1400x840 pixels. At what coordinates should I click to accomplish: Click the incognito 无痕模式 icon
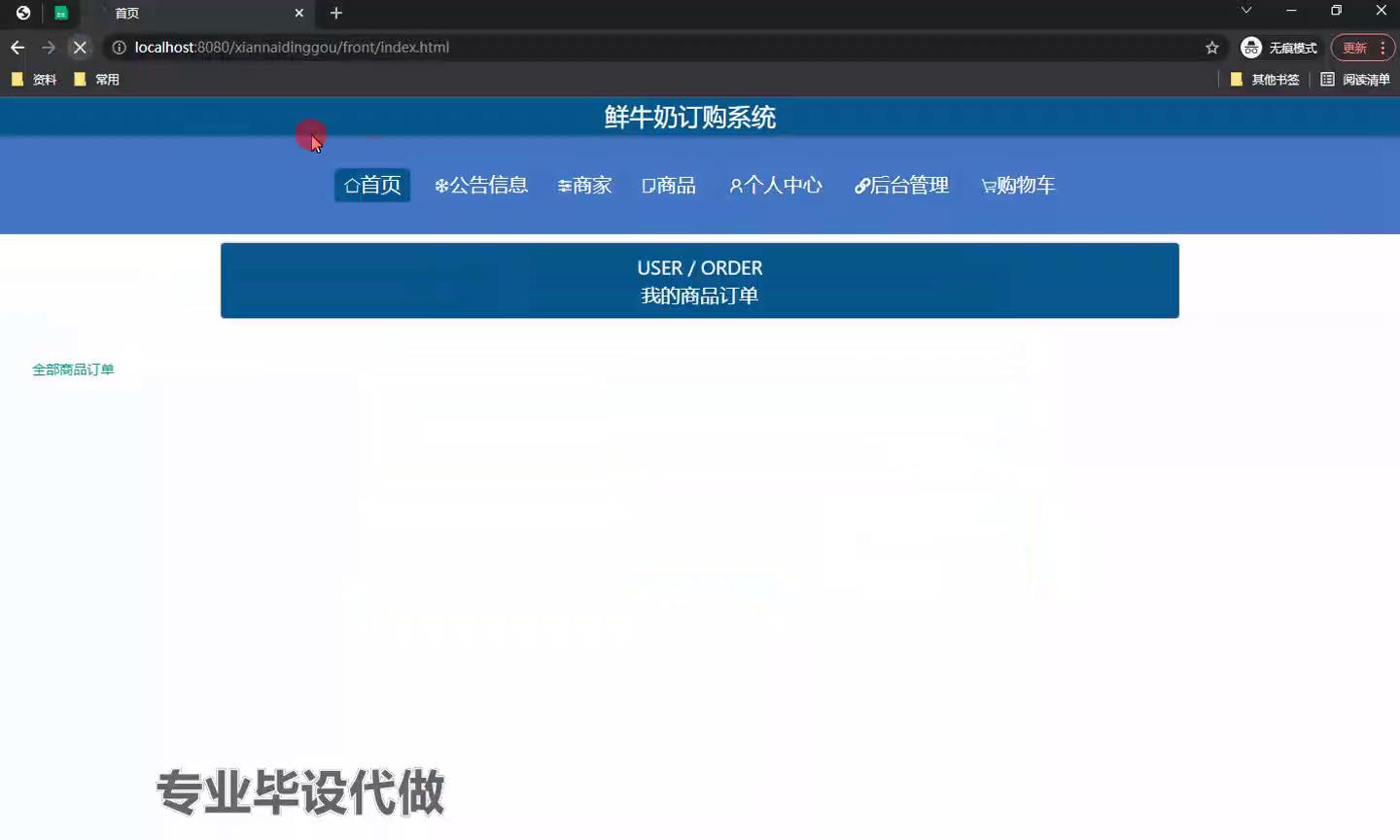tap(1251, 48)
